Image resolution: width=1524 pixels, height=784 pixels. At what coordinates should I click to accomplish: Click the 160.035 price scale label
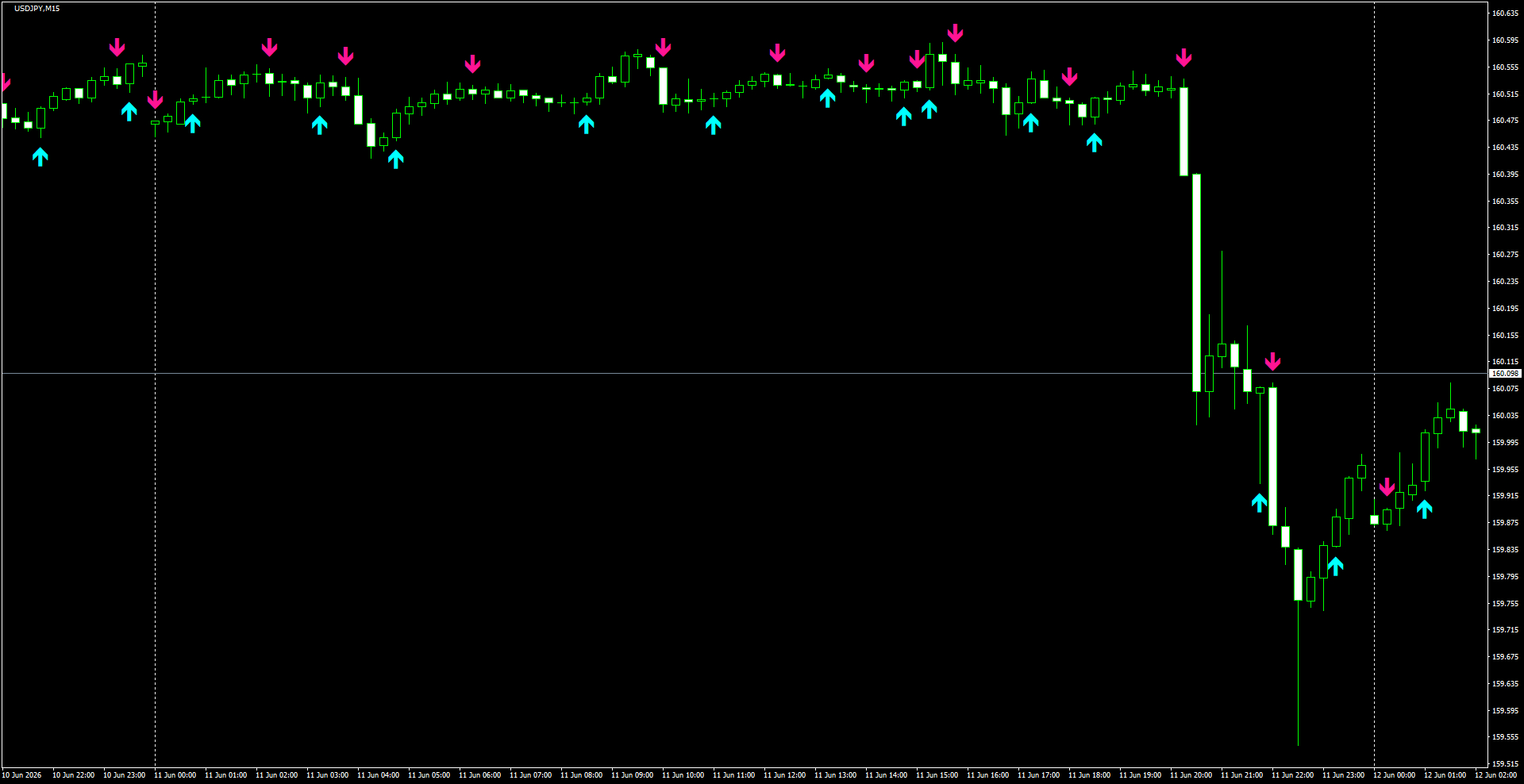(1505, 415)
